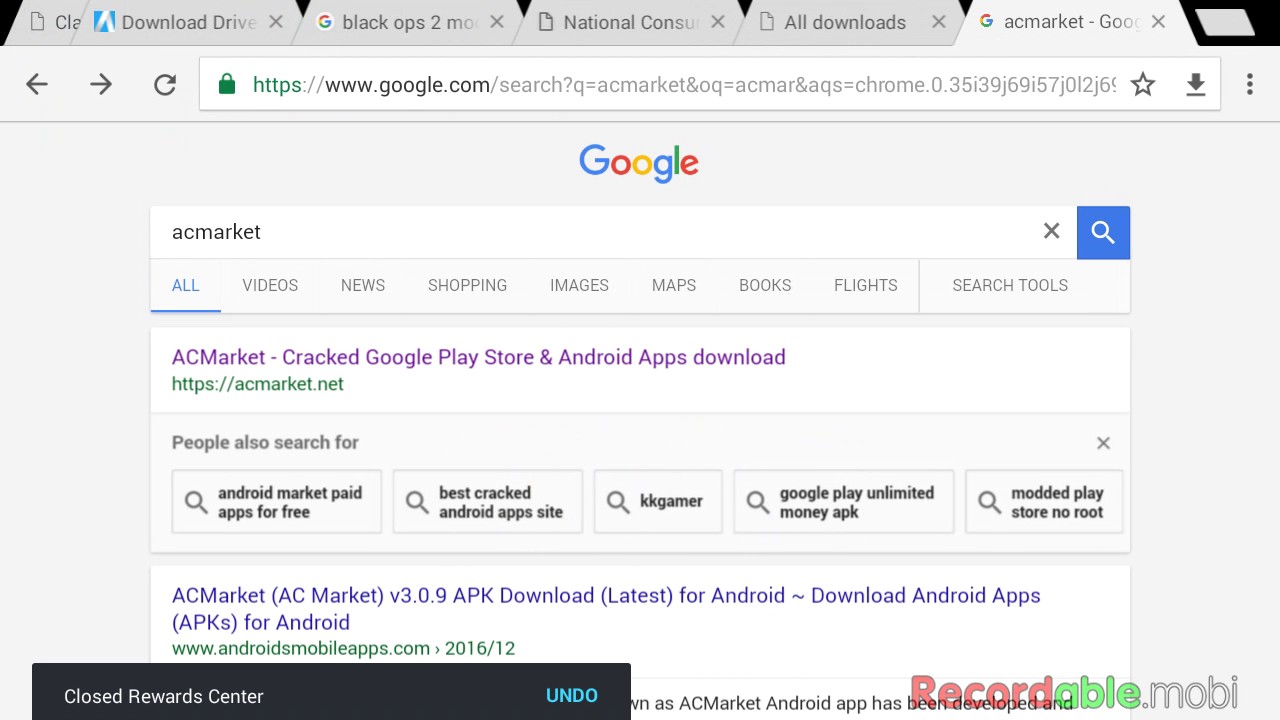Open SEARCH TOOLS options
The height and width of the screenshot is (720, 1280).
[x=1010, y=285]
